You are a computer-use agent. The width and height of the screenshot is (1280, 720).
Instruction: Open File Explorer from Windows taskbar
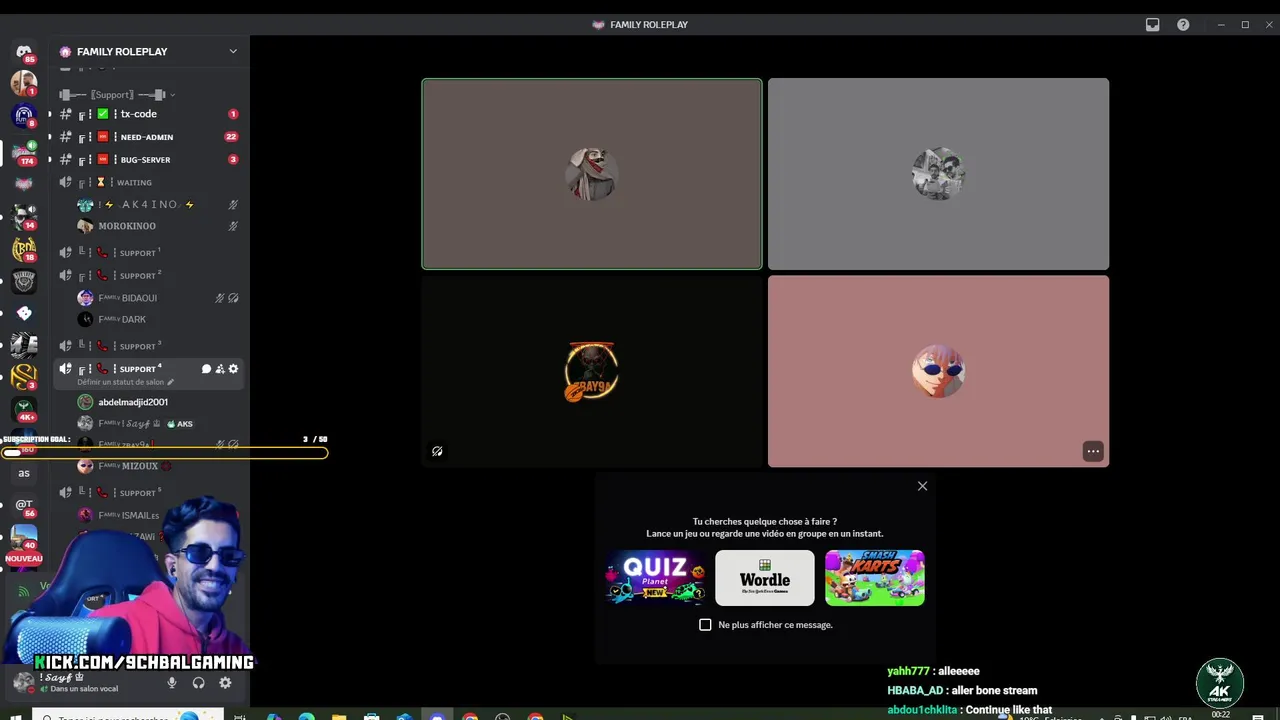coord(339,716)
